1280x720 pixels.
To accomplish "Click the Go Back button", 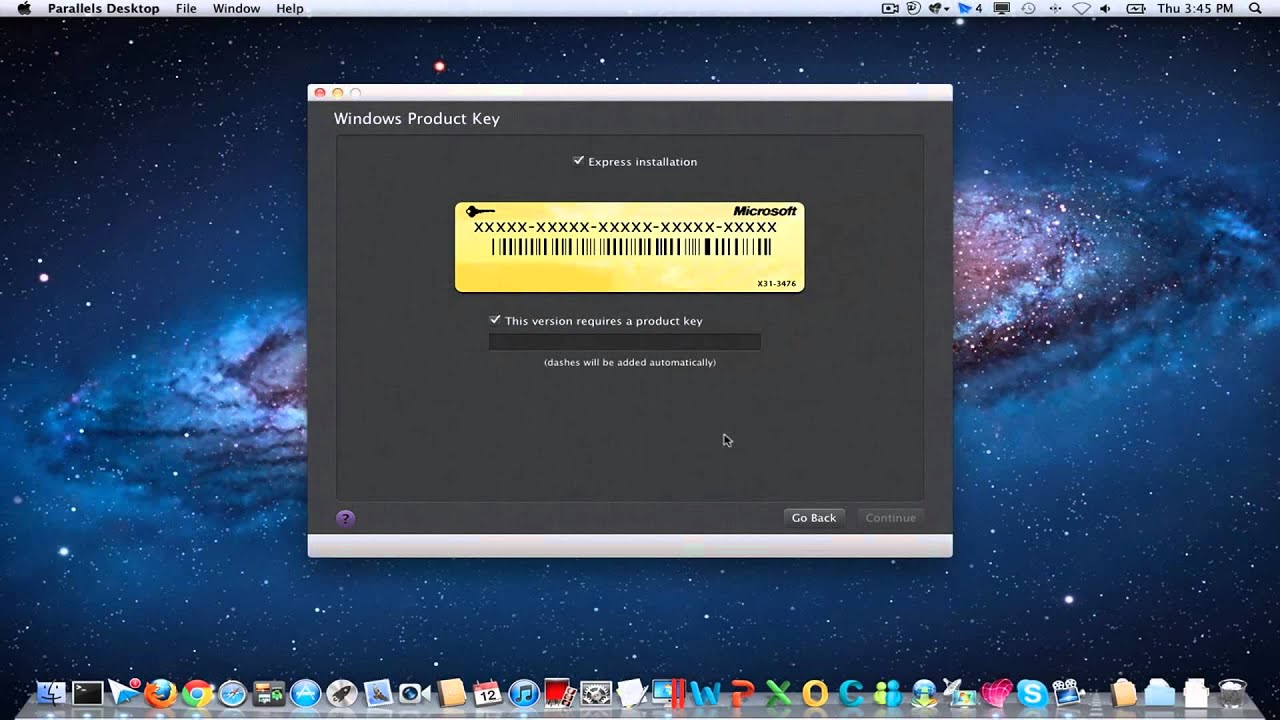I will pos(814,517).
